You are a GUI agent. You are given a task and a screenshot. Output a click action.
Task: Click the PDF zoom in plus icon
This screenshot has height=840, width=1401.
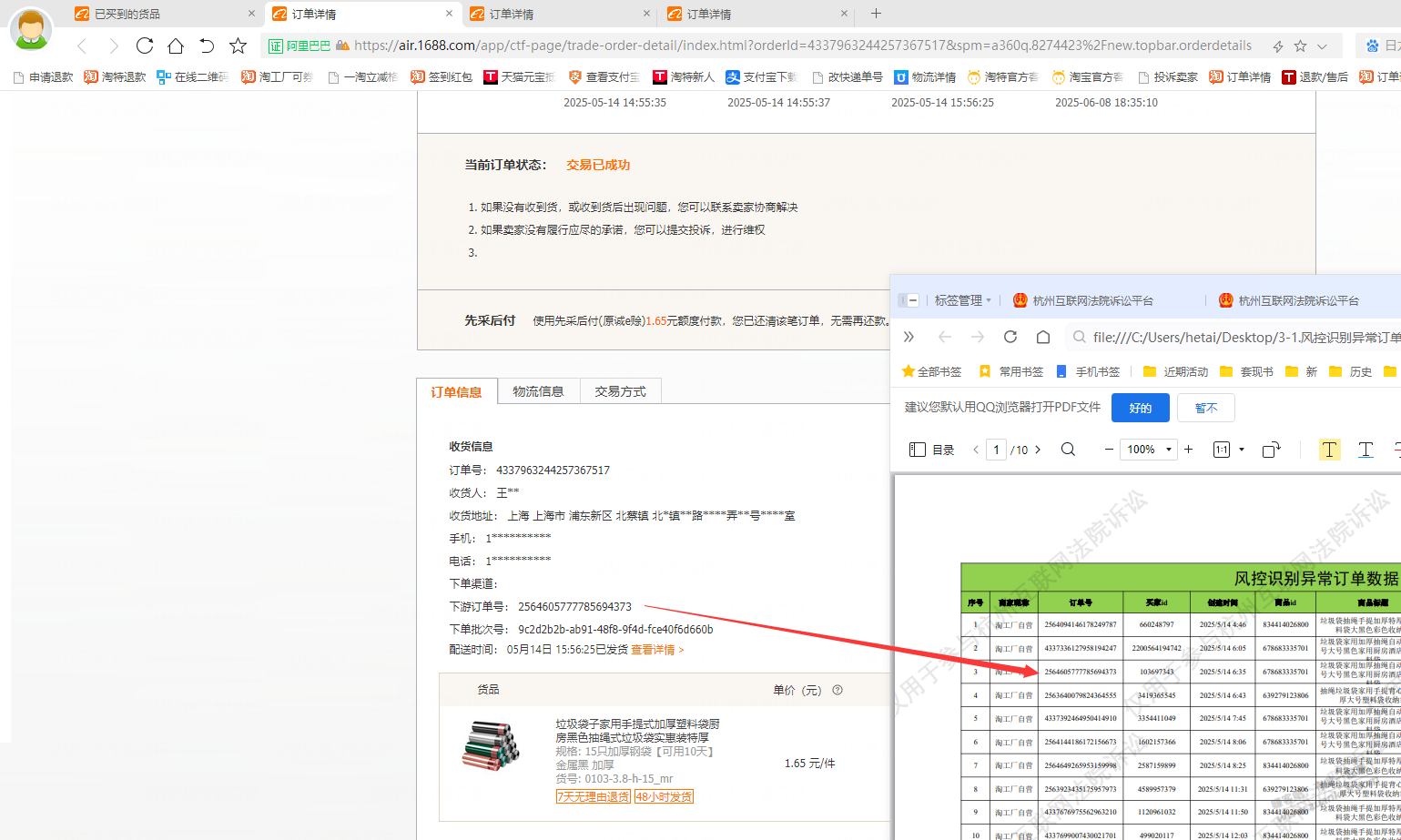(x=1188, y=450)
